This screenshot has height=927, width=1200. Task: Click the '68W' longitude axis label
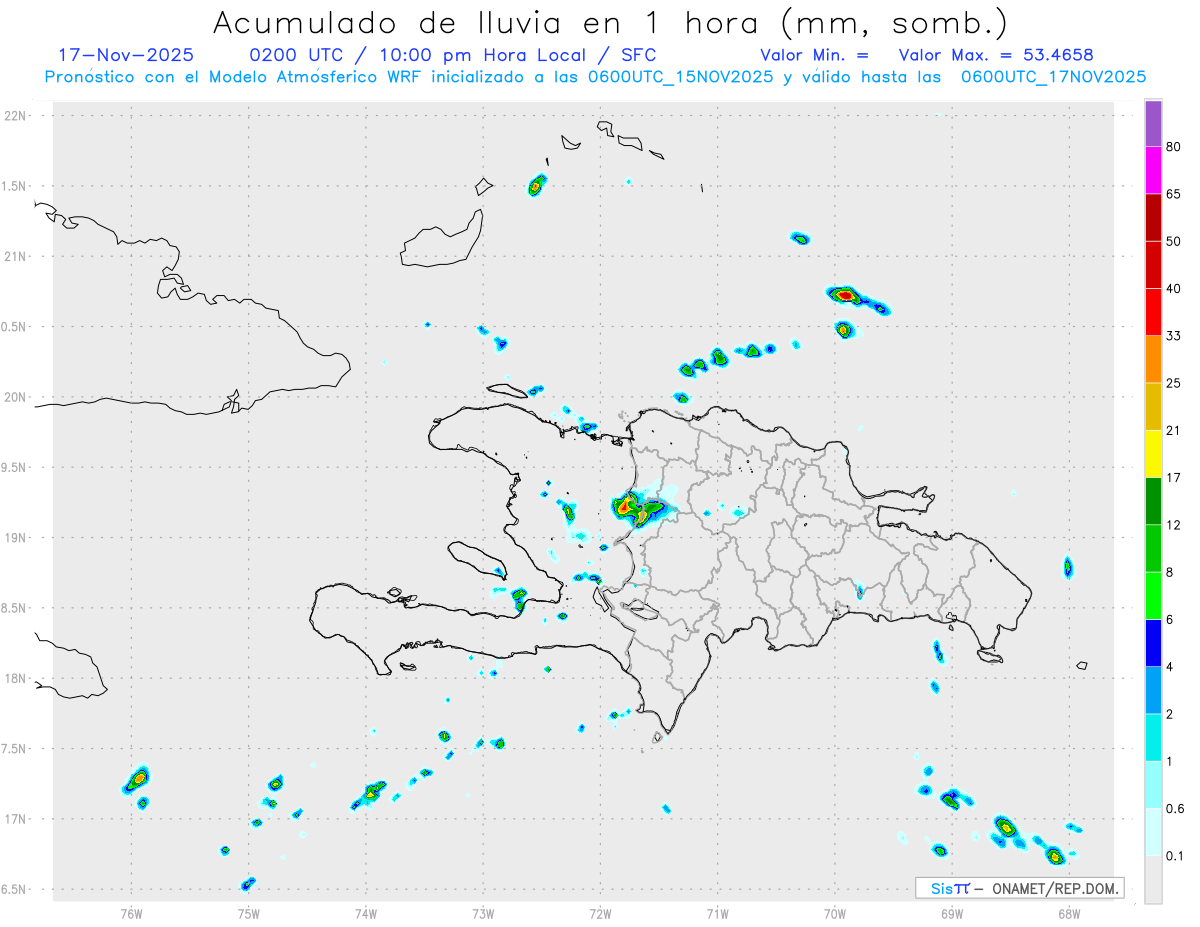(x=1069, y=913)
